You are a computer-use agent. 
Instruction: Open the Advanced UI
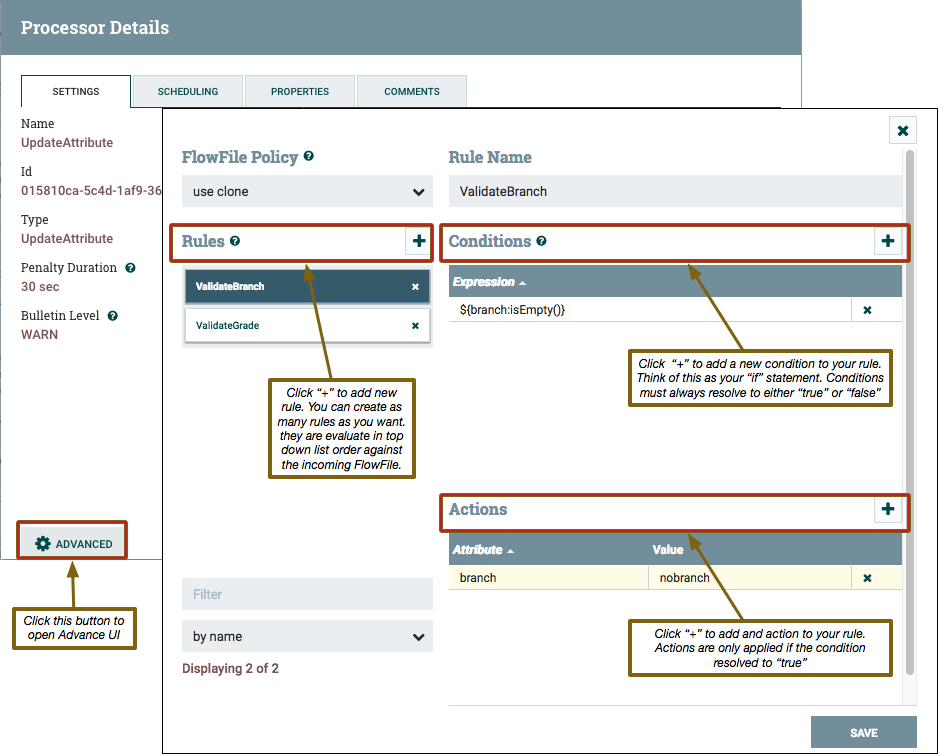[x=71, y=541]
